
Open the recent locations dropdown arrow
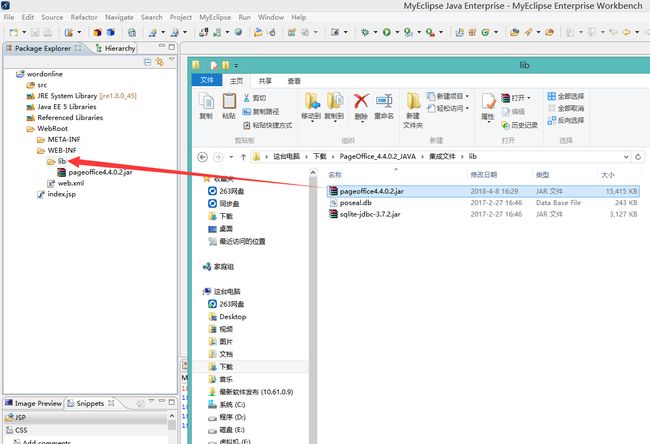[x=231, y=157]
